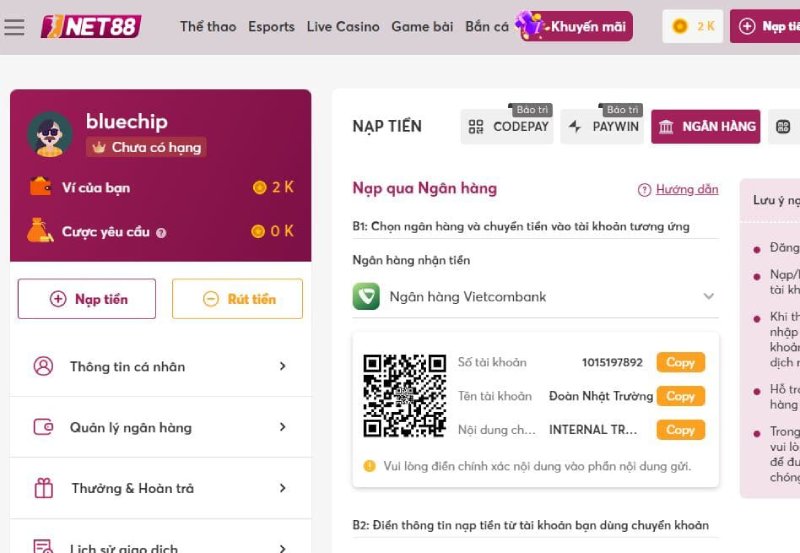
Task: Click the question mark icon beside Hướng dẫn
Action: pyautogui.click(x=644, y=190)
